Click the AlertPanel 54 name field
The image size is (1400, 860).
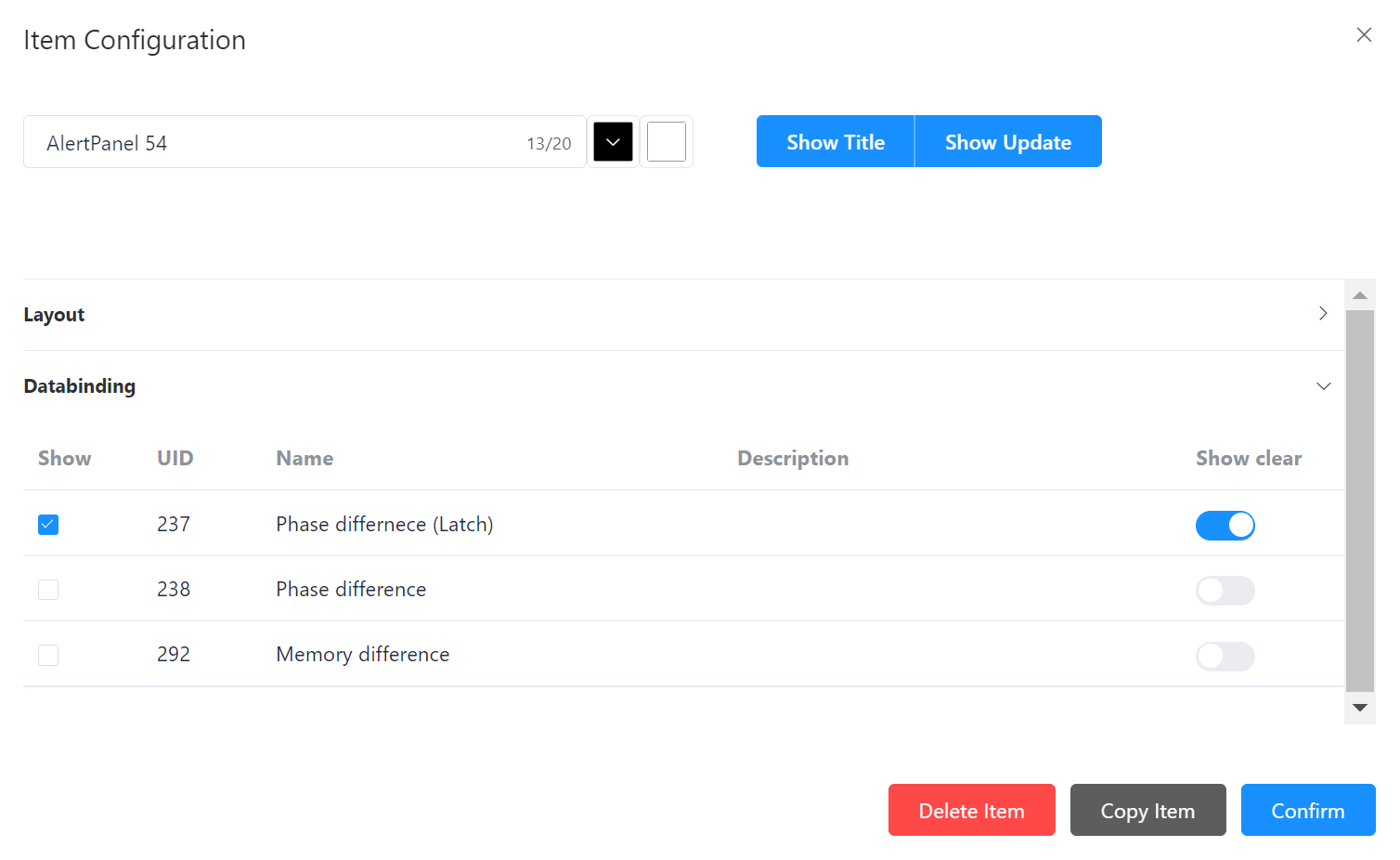click(279, 143)
